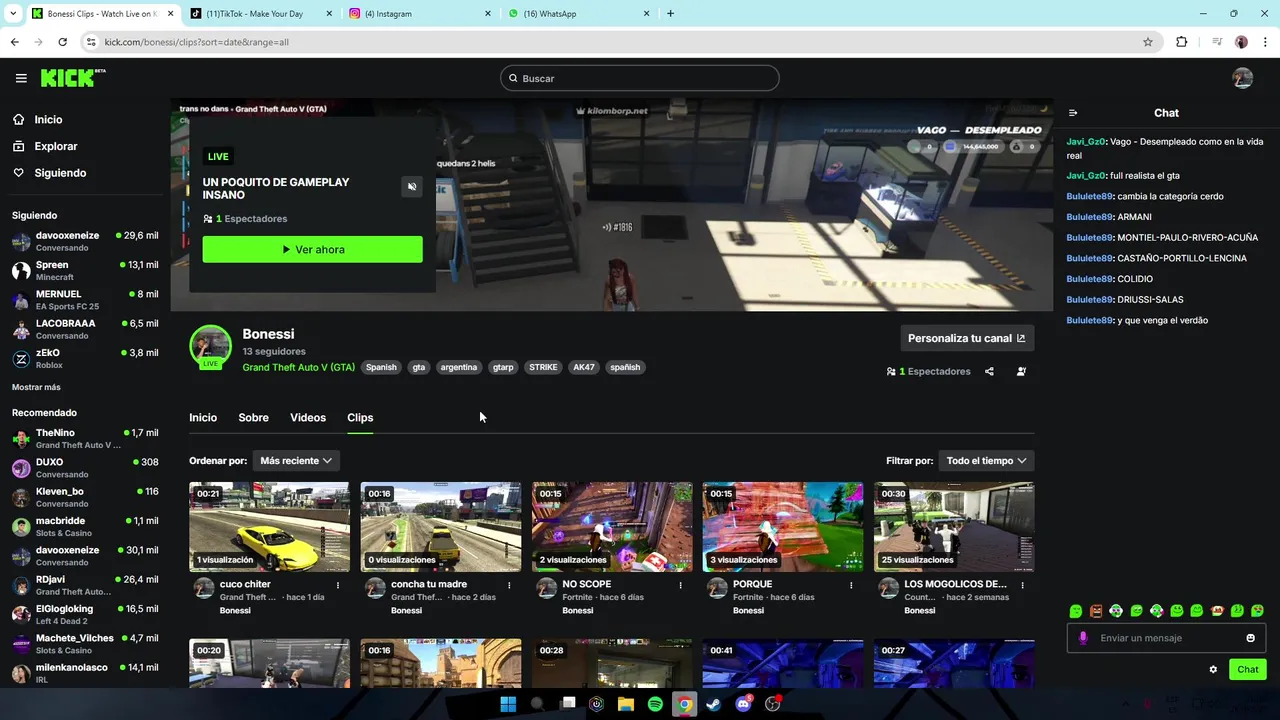Open options for the PORQUE clip
Viewport: 1280px width, 720px height.
(852, 585)
